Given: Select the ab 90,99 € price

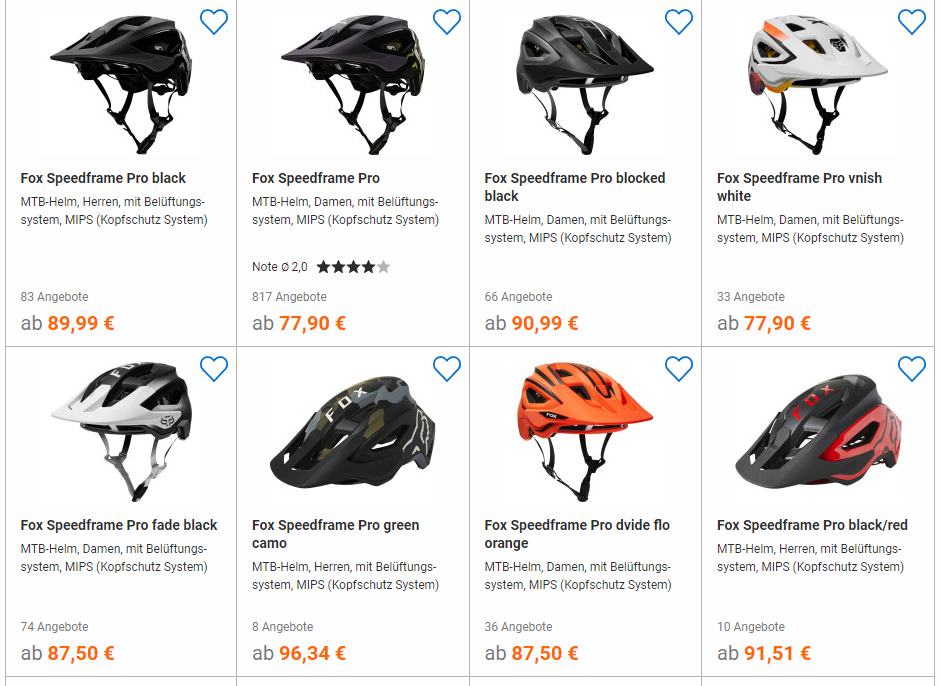Looking at the screenshot, I should tap(531, 323).
